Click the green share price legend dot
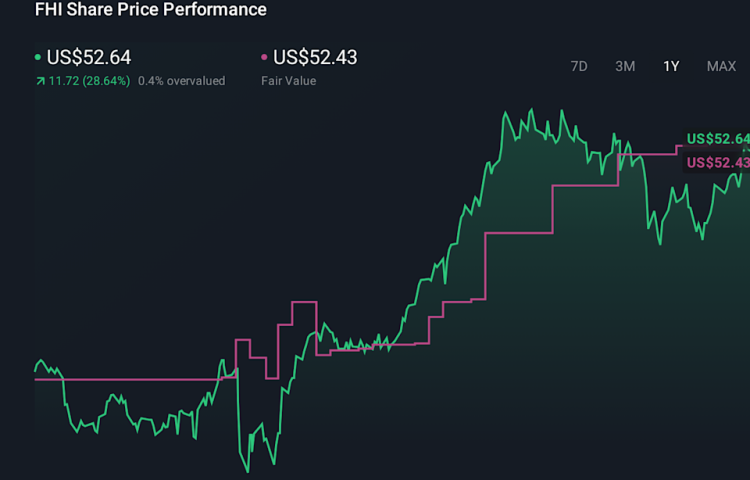Image resolution: width=750 pixels, height=480 pixels. click(x=38, y=58)
